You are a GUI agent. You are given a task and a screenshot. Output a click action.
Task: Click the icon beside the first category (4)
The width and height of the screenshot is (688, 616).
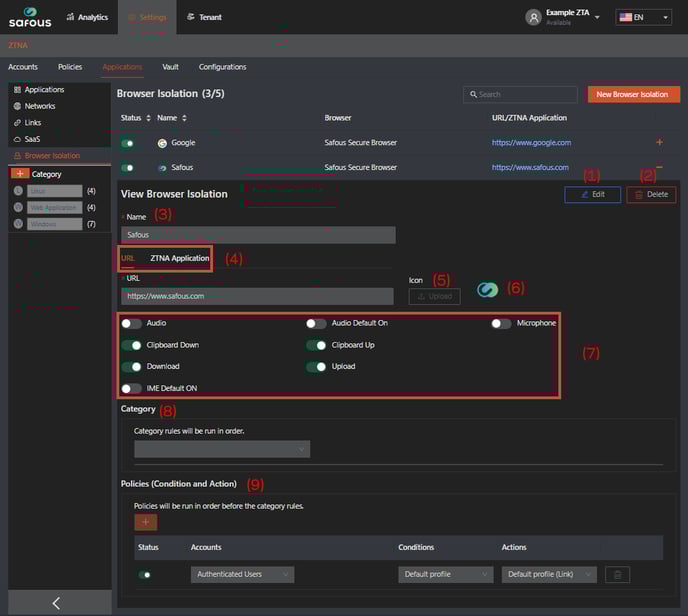click(x=18, y=190)
